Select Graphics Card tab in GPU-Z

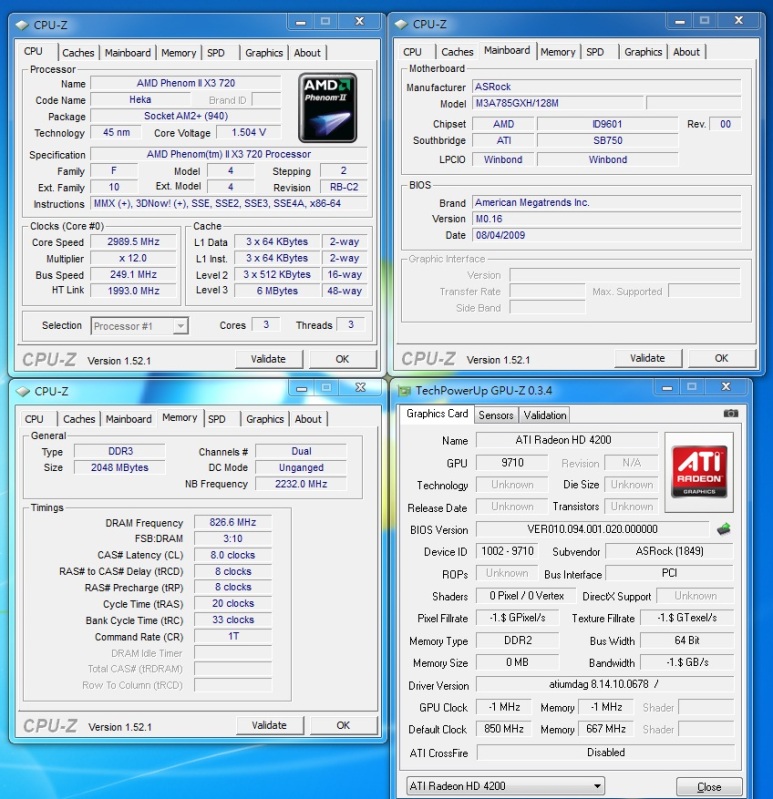pos(437,413)
